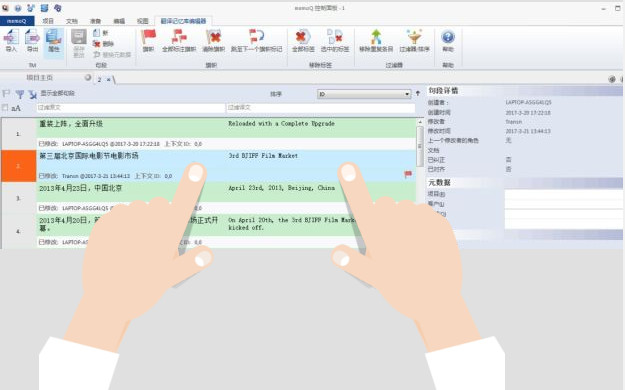The width and height of the screenshot is (625, 390).
Task: Click the Export (导出) ribbon icon
Action: click(x=32, y=41)
